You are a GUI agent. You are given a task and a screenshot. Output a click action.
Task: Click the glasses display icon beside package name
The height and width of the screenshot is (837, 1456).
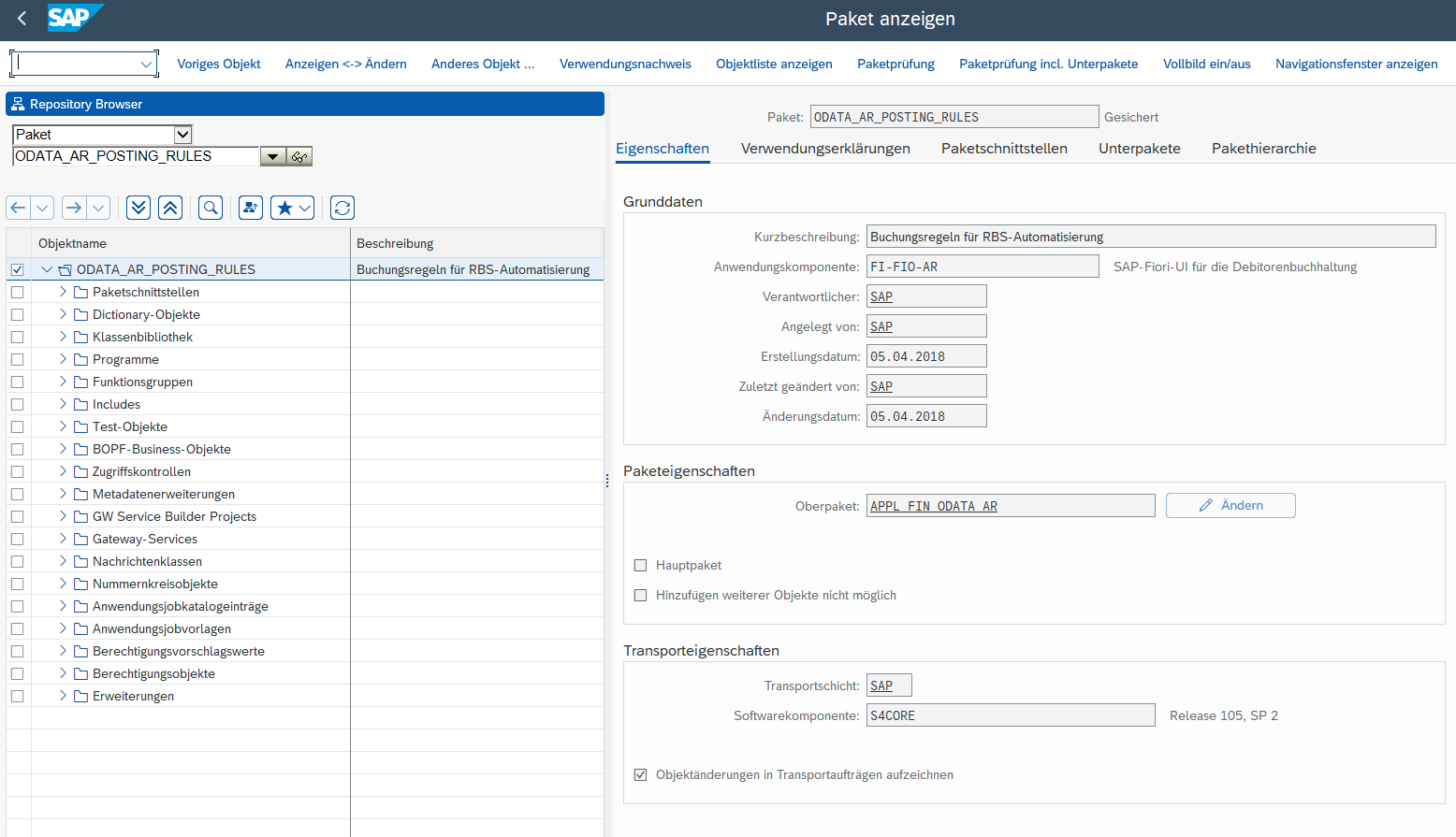point(299,157)
